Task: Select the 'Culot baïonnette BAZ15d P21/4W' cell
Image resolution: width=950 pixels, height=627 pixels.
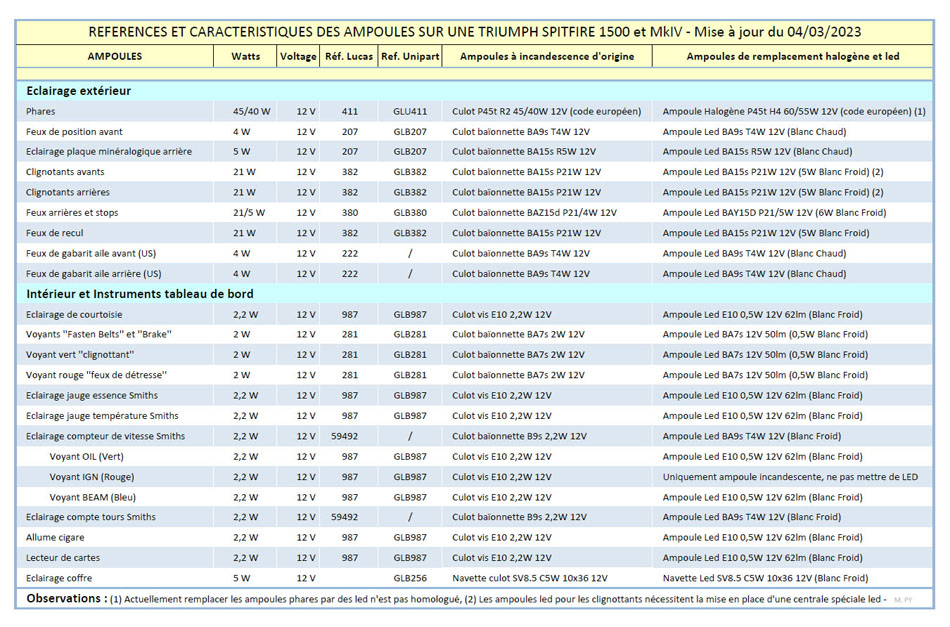Action: 534,213
